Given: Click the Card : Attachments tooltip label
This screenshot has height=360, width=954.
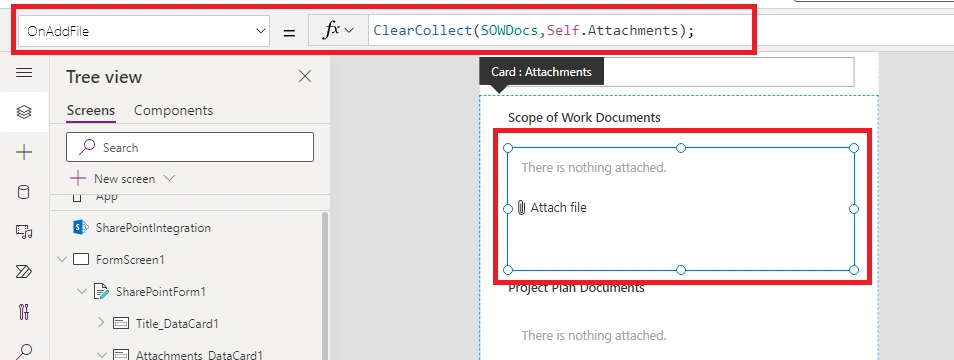Looking at the screenshot, I should [x=541, y=72].
